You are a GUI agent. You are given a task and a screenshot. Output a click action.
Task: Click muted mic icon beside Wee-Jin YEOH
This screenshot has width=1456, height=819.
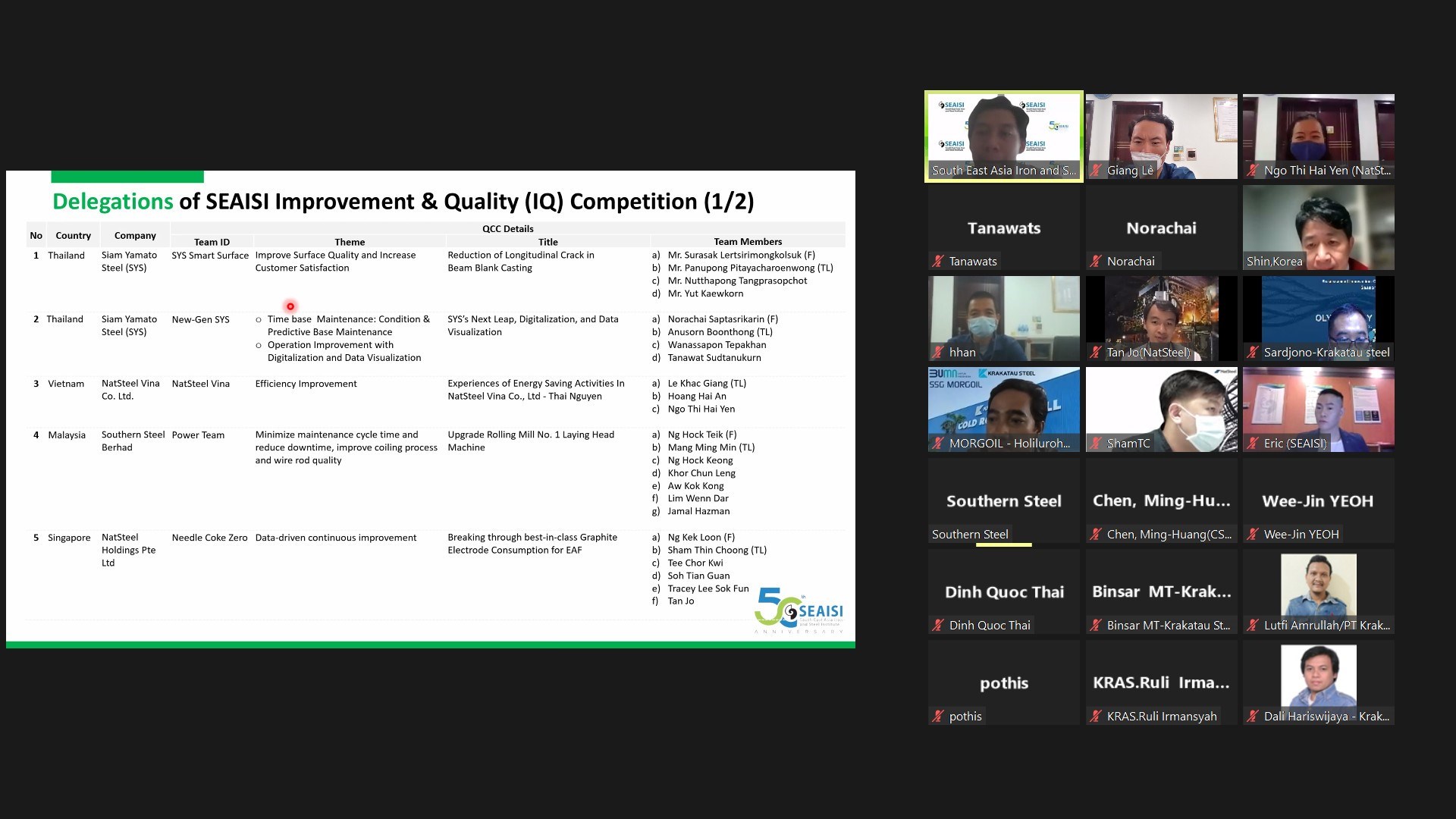coord(1253,535)
